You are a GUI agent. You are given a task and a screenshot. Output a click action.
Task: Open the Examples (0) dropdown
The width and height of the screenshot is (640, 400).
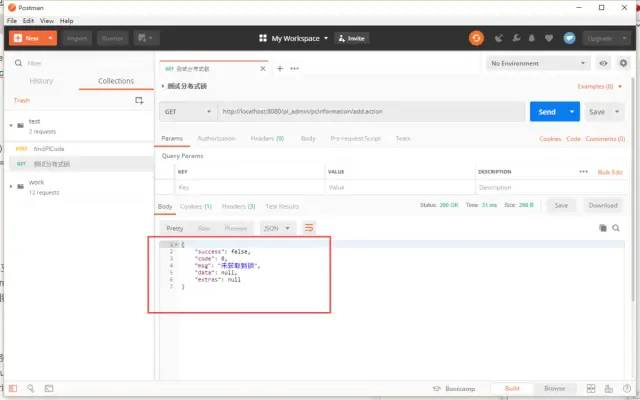click(600, 87)
